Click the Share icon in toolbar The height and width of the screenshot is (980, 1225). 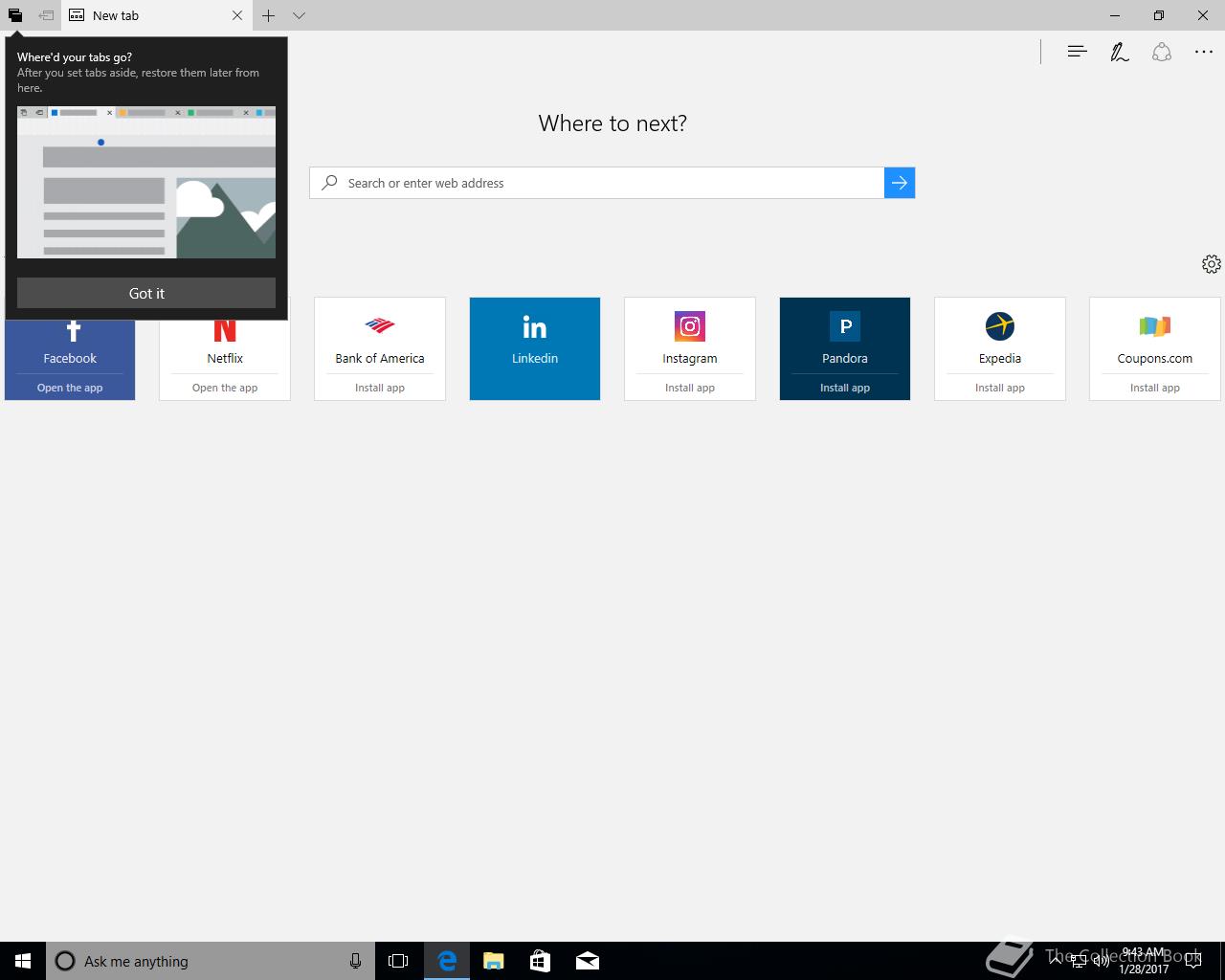pyautogui.click(x=1162, y=52)
